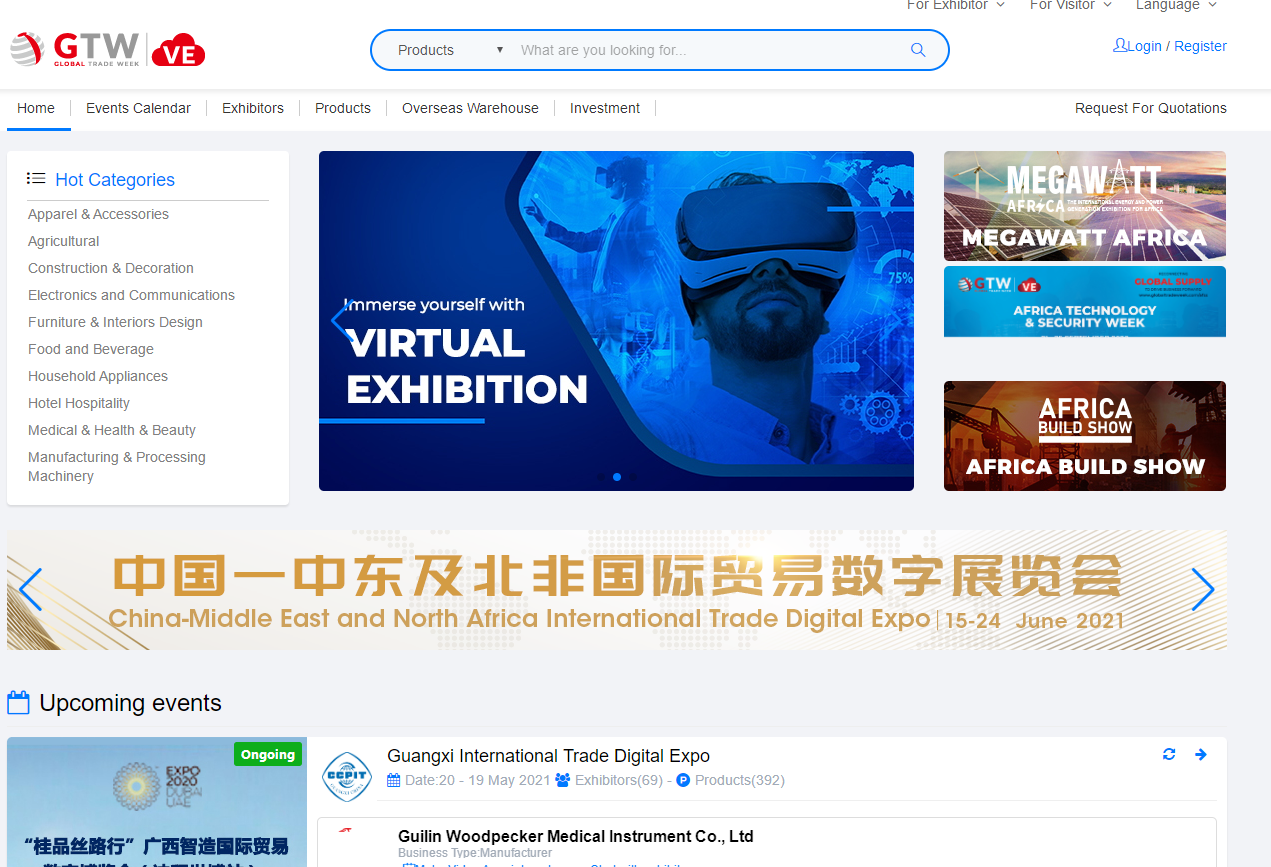Open the Guangxi Expo event thumbnail image
Viewport: 1271px width, 867px height.
[x=157, y=802]
